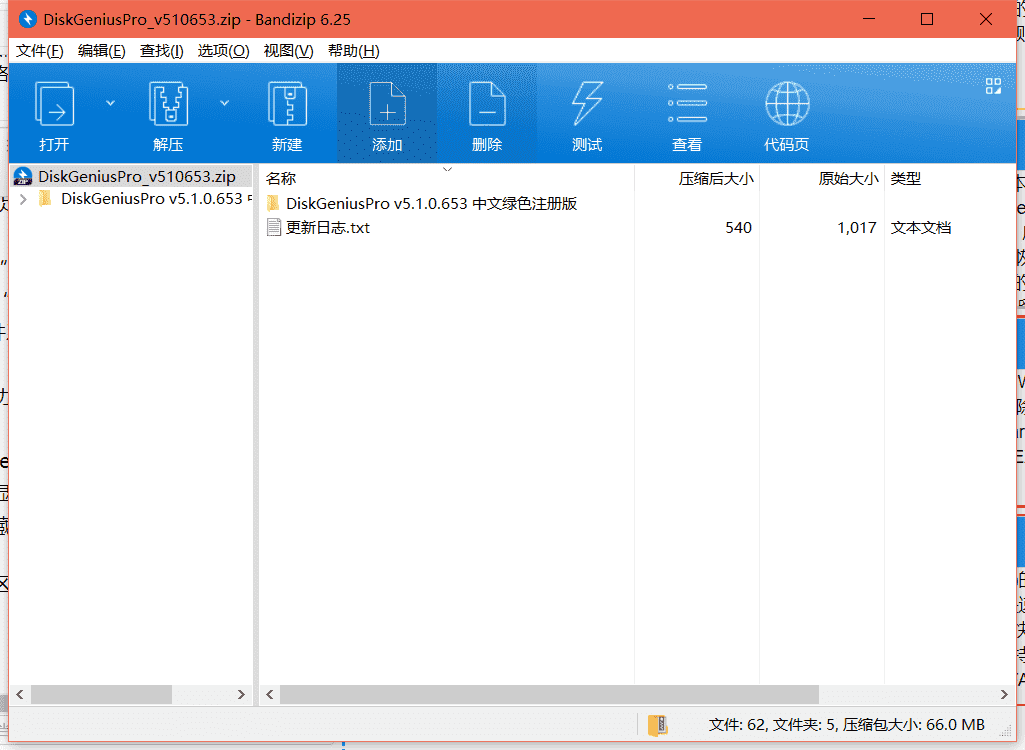Click the file list horizontal scrollbar thumb

549,694
